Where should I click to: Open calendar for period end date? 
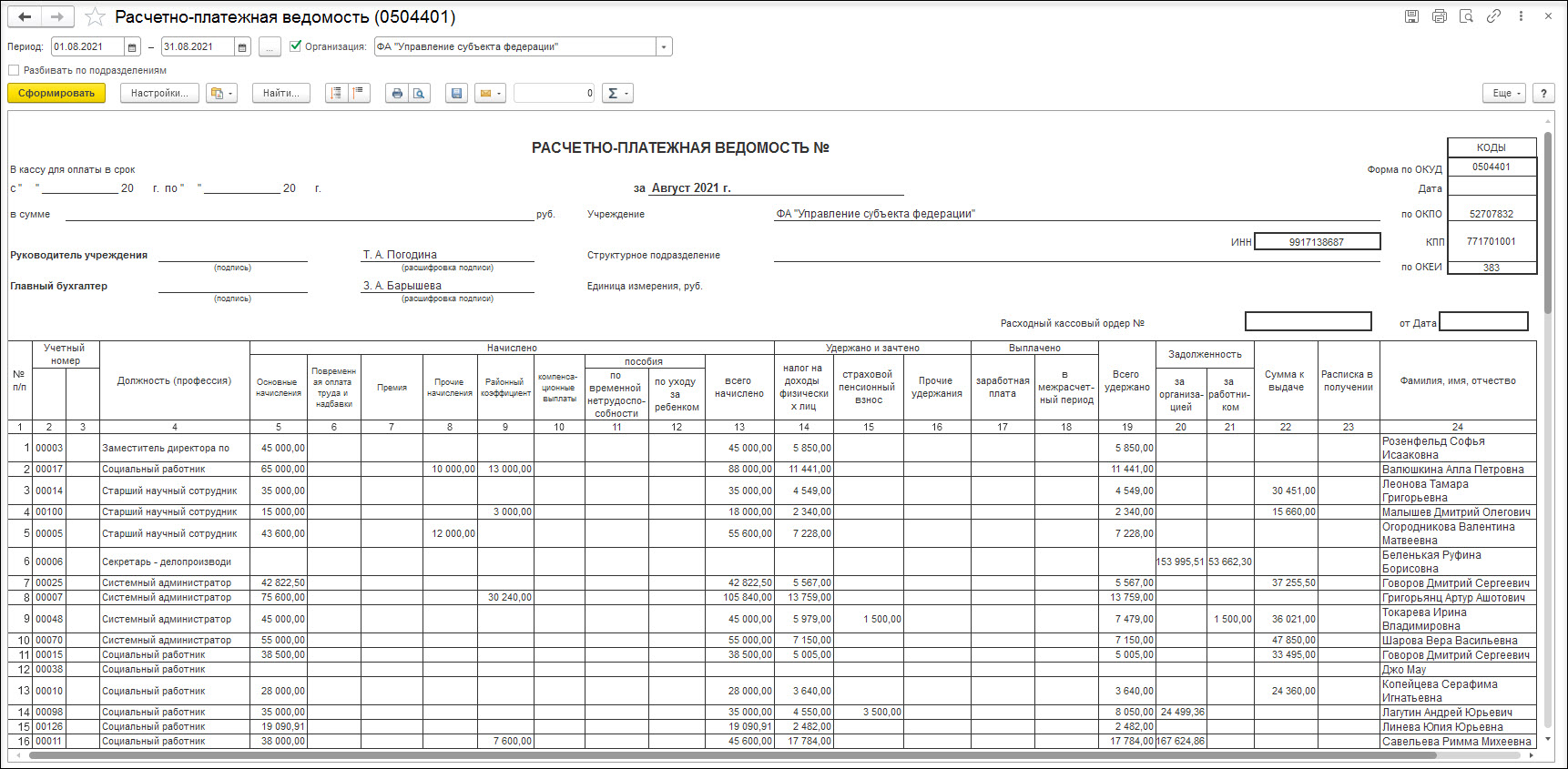coord(242,47)
